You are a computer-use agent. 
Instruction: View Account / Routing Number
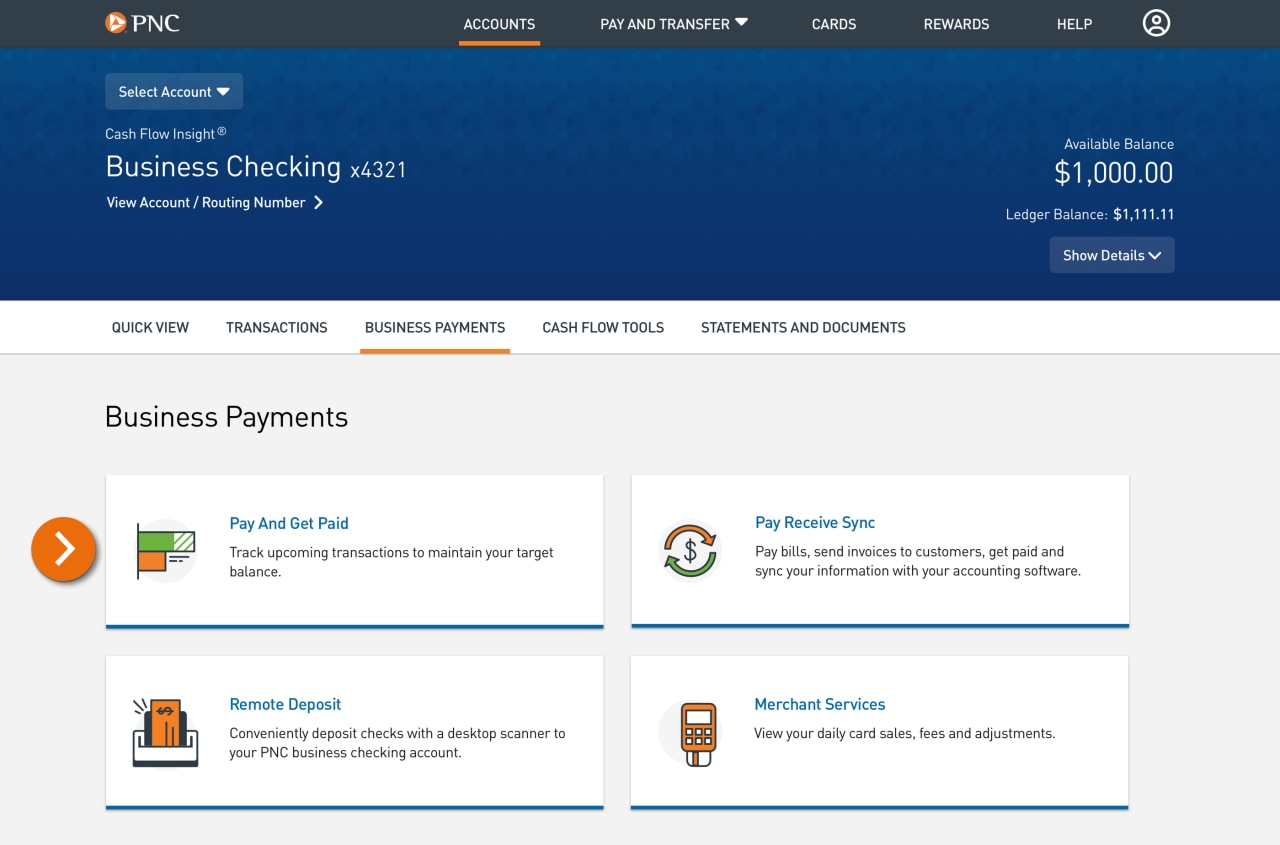click(205, 202)
